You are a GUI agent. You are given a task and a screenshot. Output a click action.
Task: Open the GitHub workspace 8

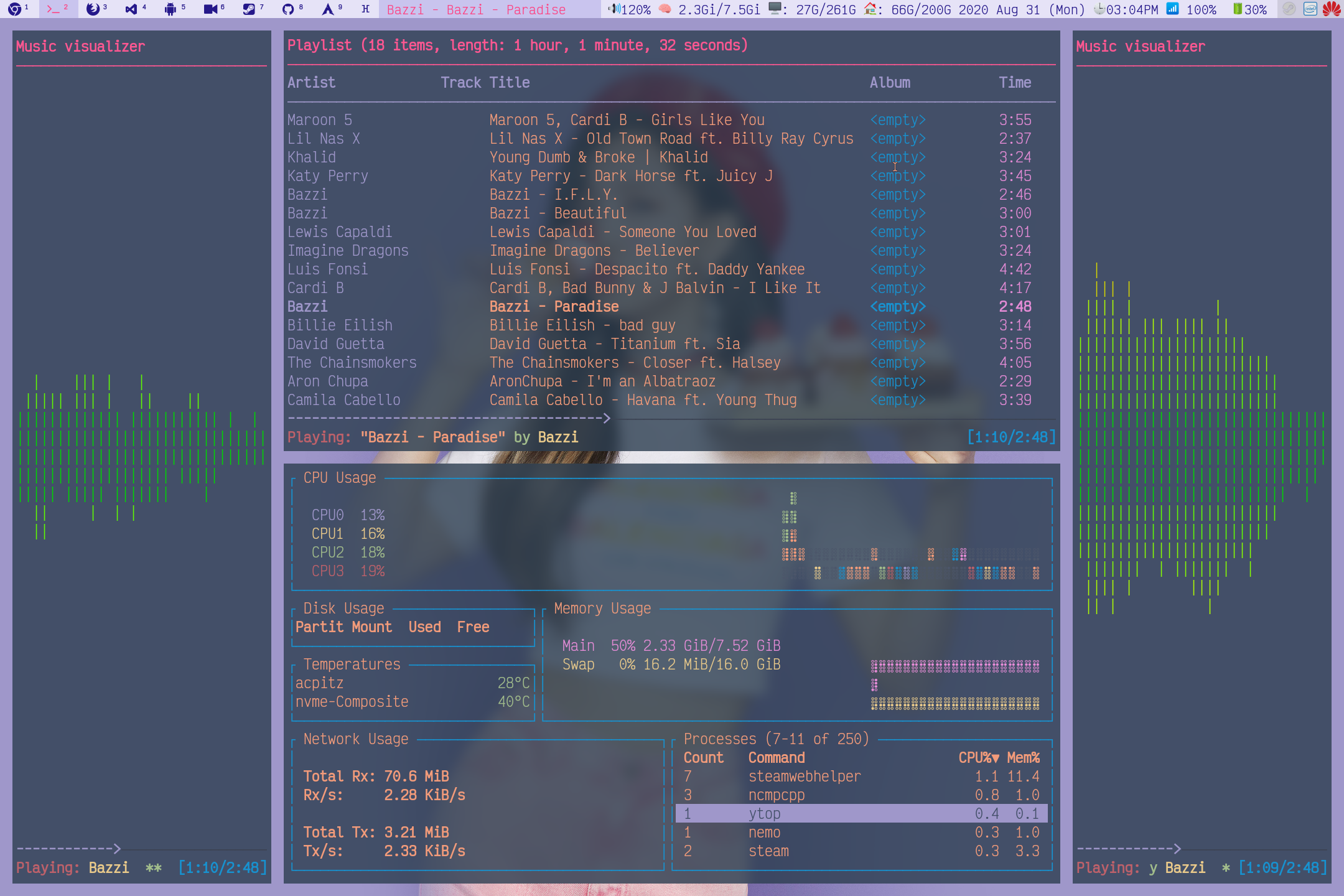pyautogui.click(x=292, y=9)
